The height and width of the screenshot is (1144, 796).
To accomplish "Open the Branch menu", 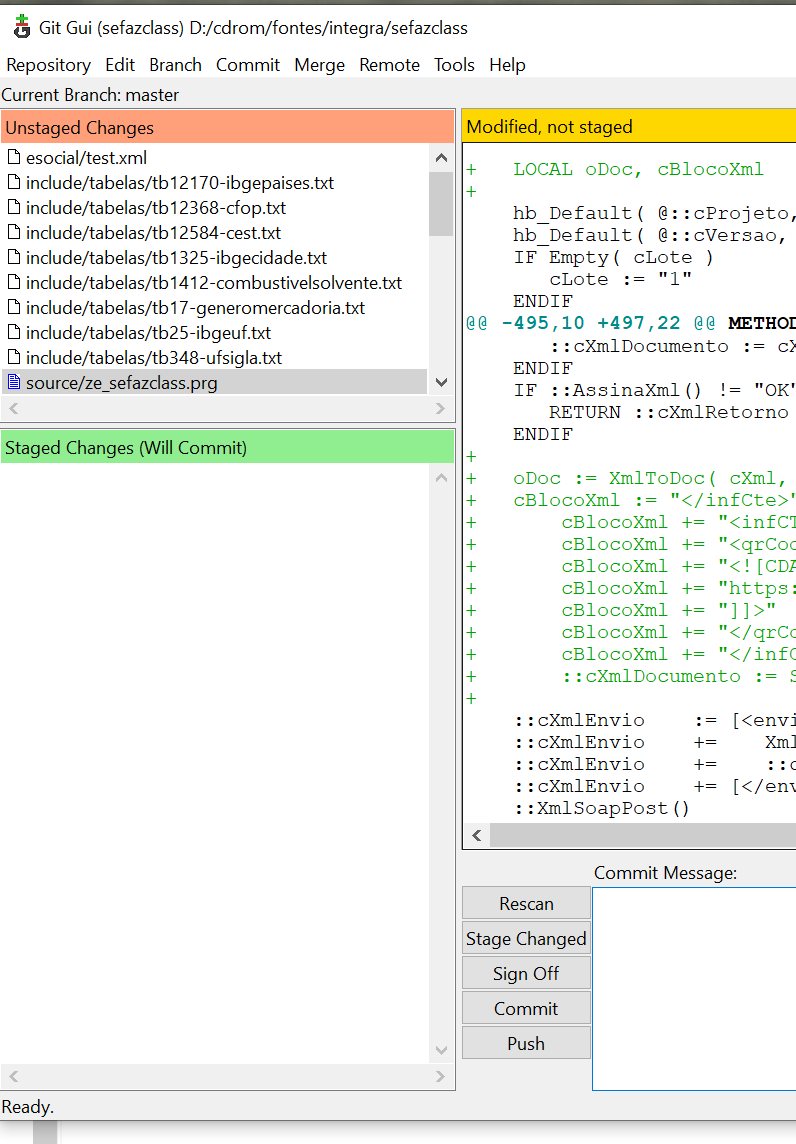I will coord(175,65).
